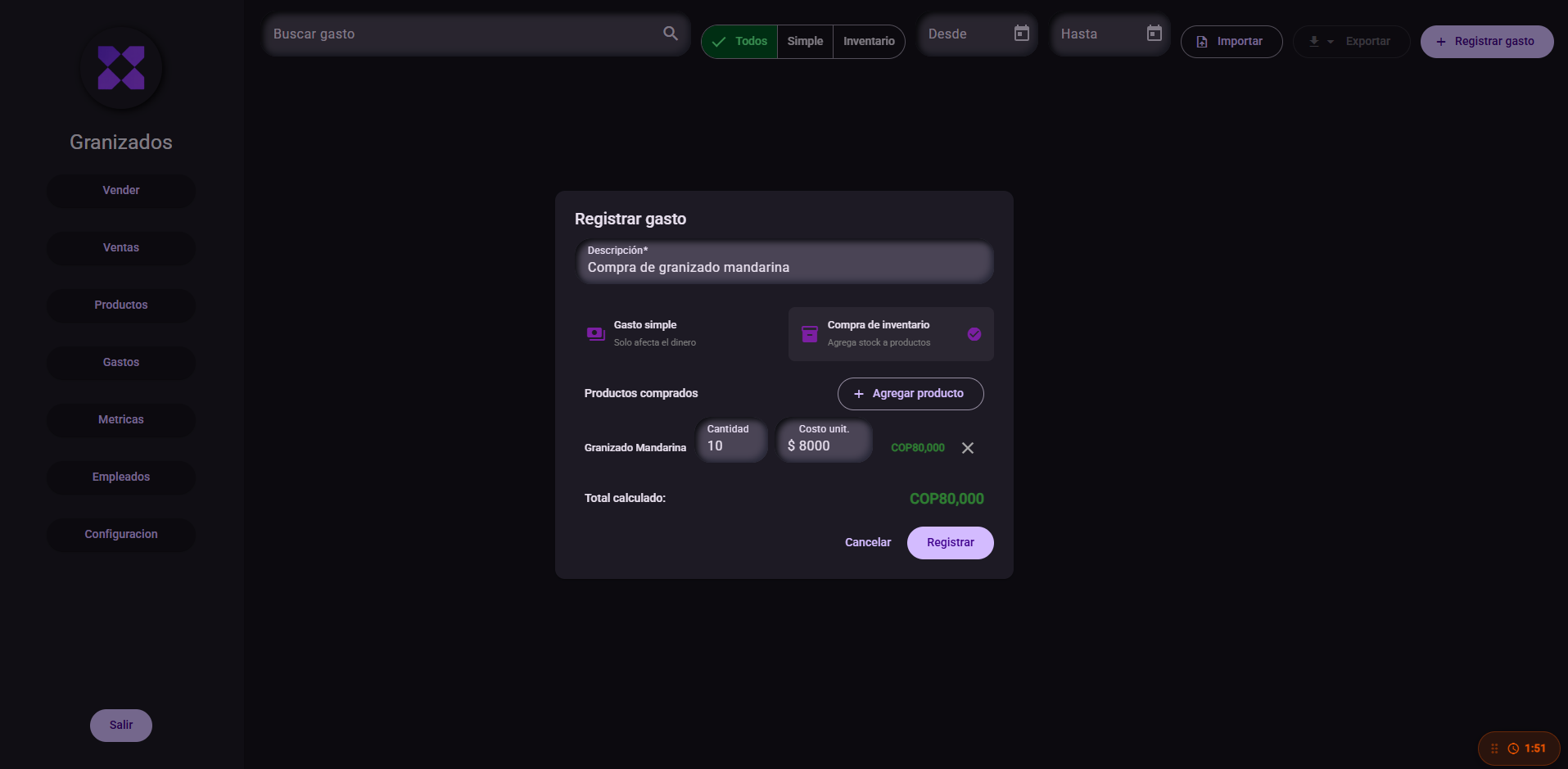Focus the Buscar gasto search field
This screenshot has height=769, width=1568.
(477, 34)
